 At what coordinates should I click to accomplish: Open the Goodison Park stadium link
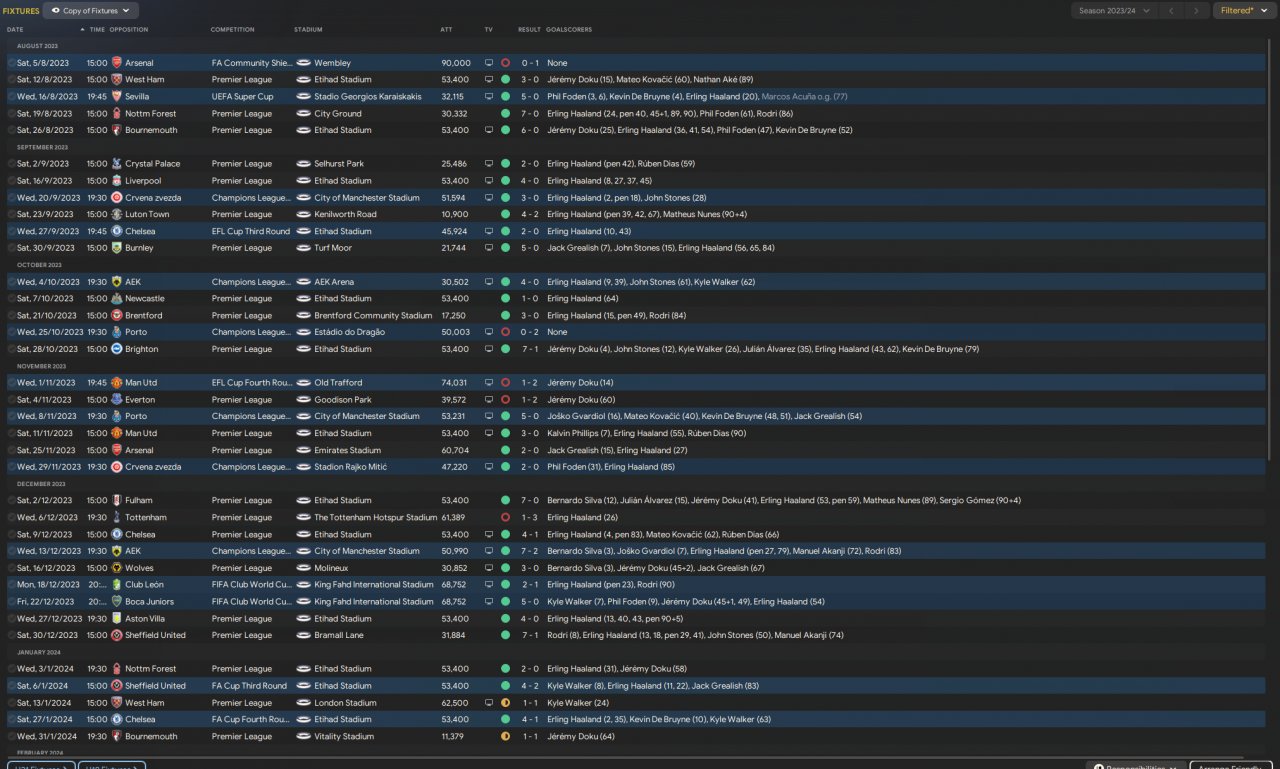point(344,400)
